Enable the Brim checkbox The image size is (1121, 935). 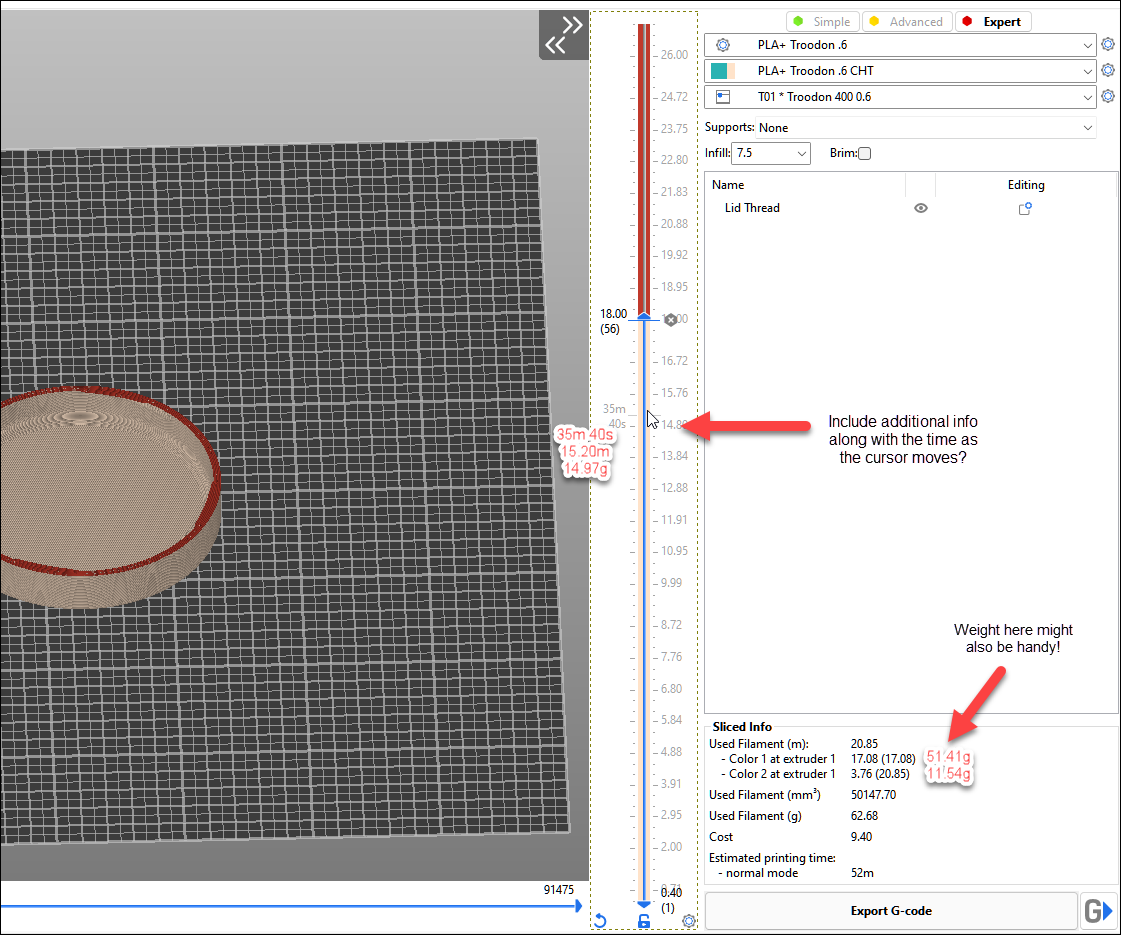[864, 153]
